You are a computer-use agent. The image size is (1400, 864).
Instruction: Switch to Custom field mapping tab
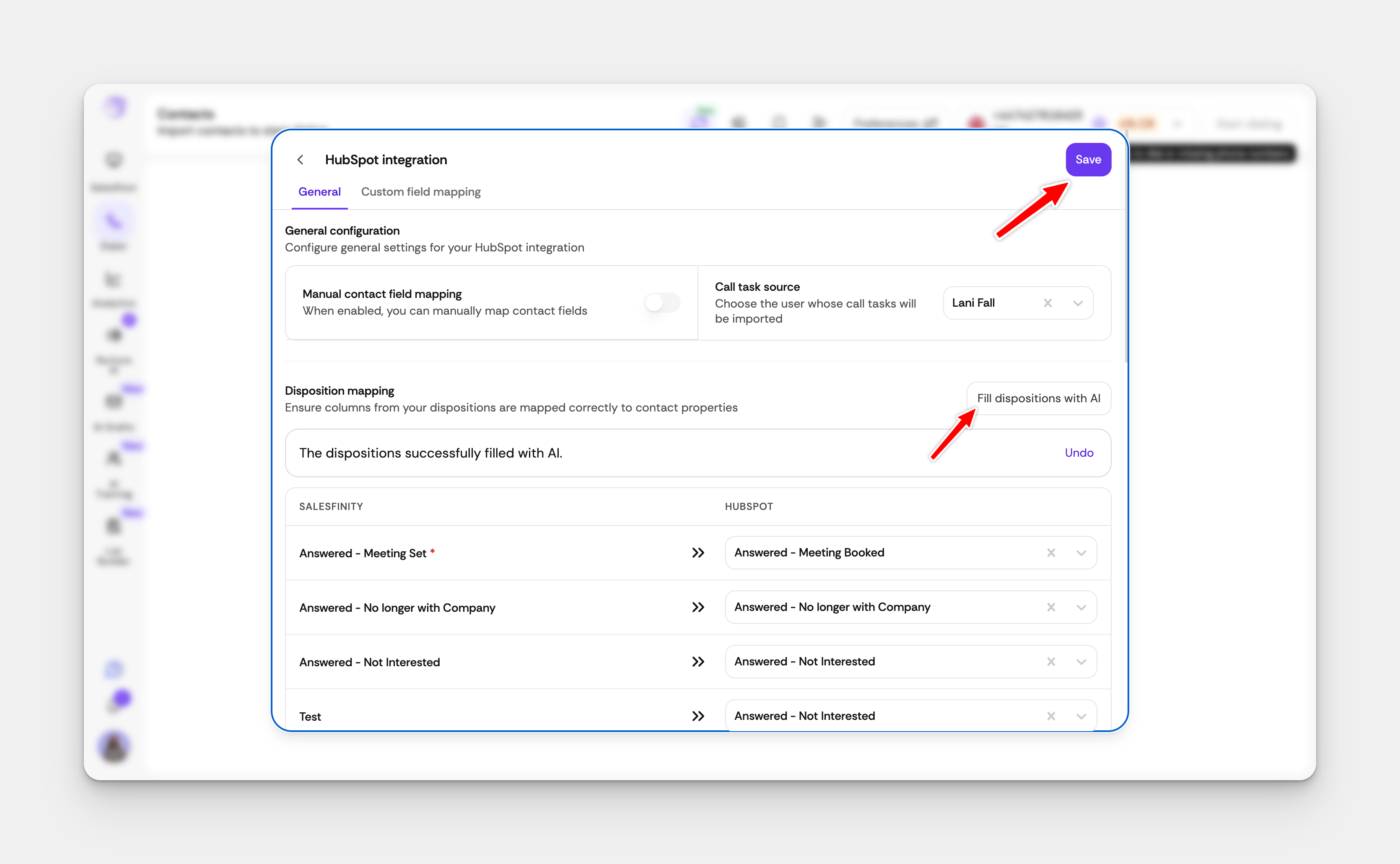pos(421,192)
